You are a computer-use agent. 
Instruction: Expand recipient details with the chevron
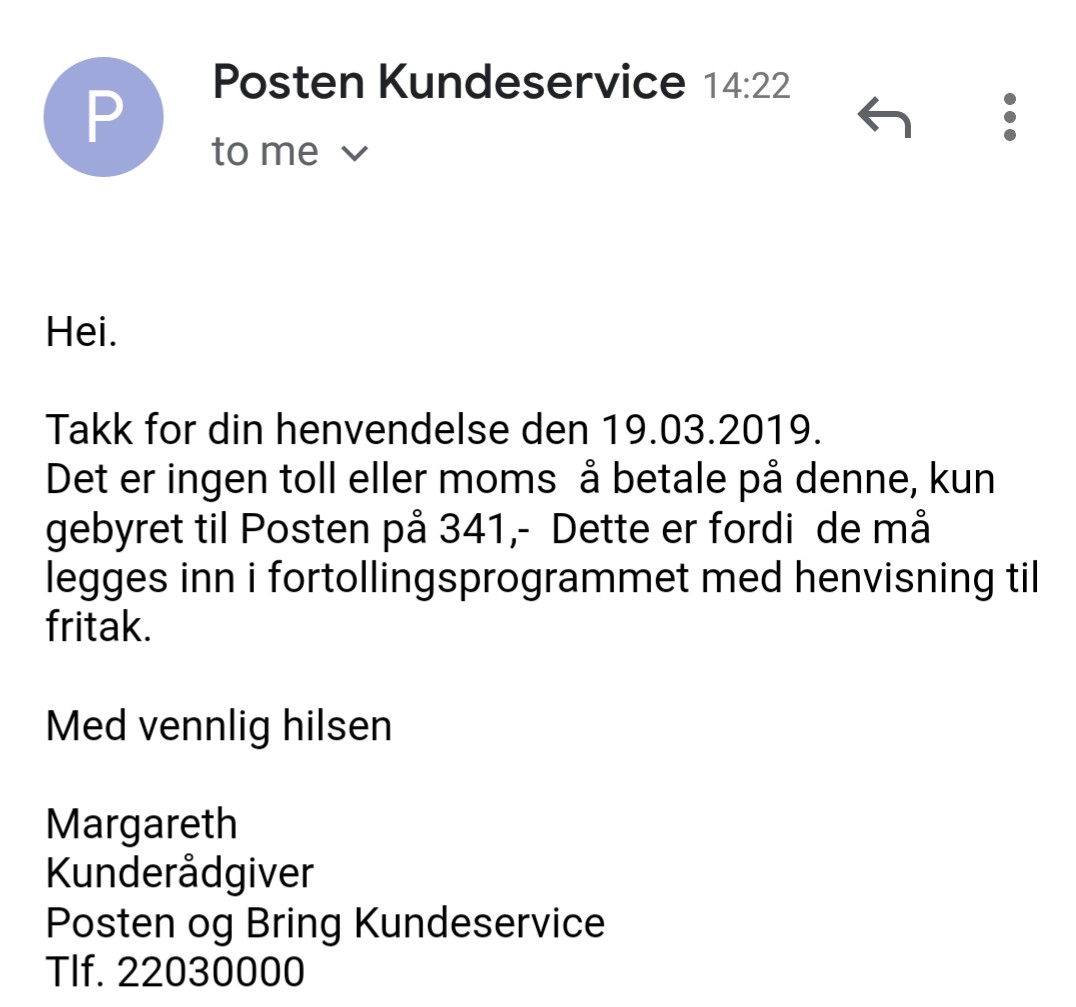pos(355,154)
